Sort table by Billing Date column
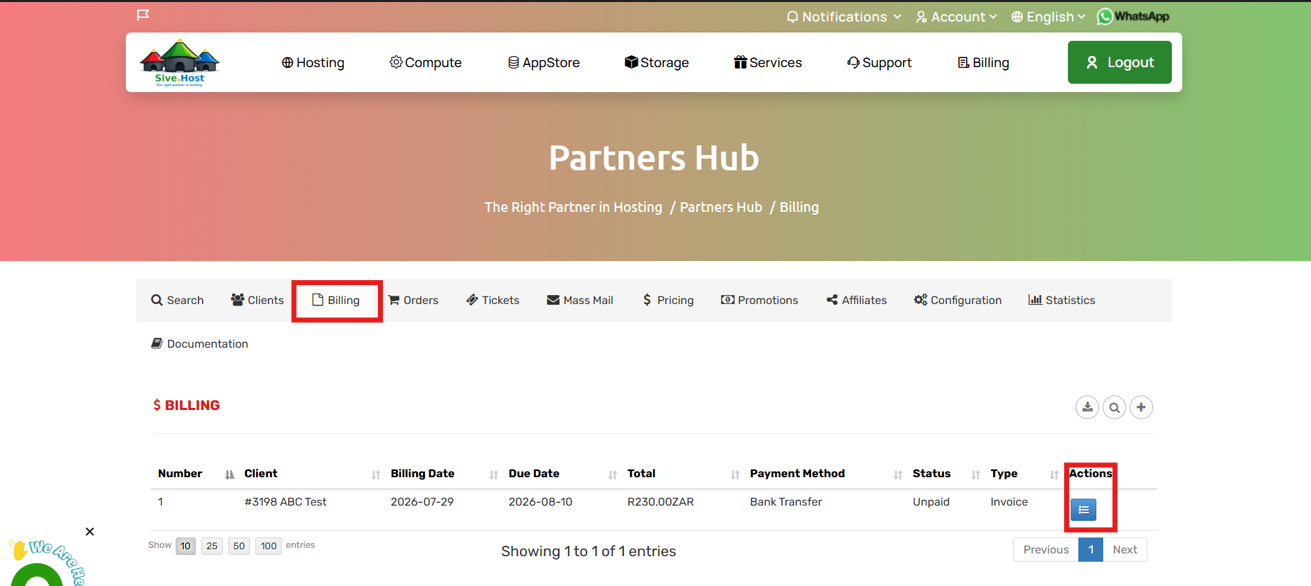 tap(444, 474)
